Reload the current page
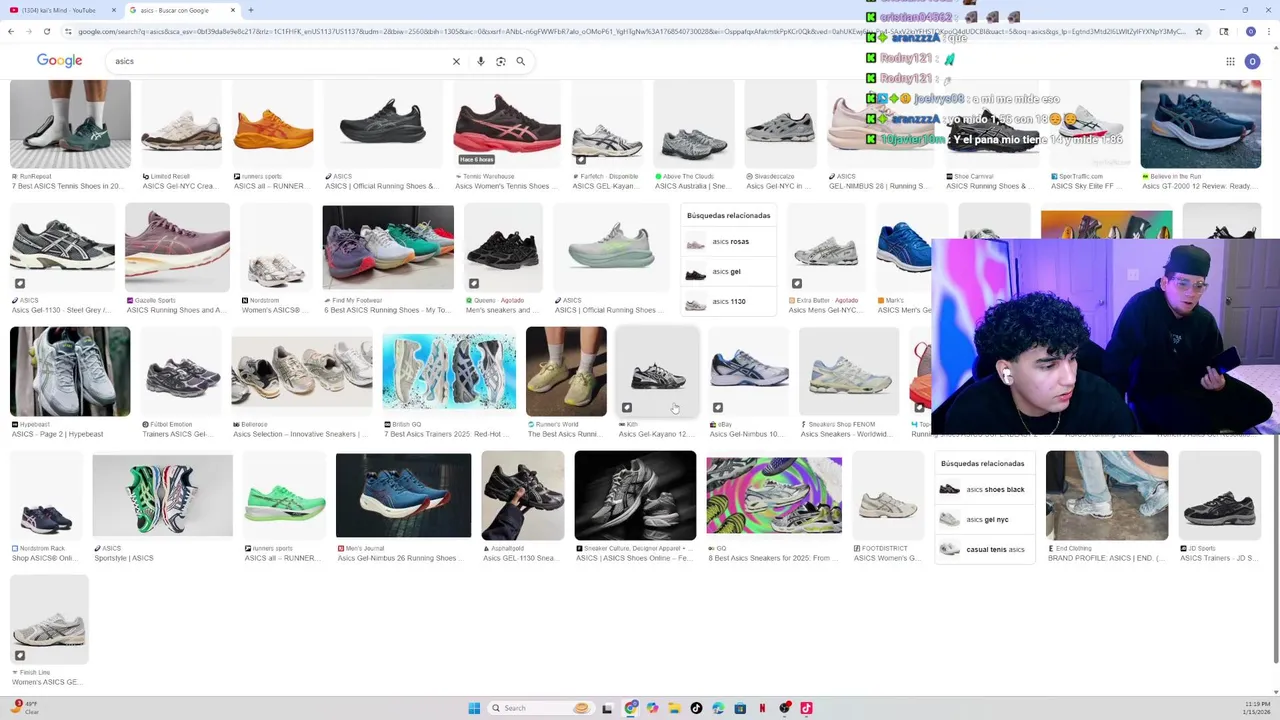This screenshot has width=1280, height=720. point(46,31)
